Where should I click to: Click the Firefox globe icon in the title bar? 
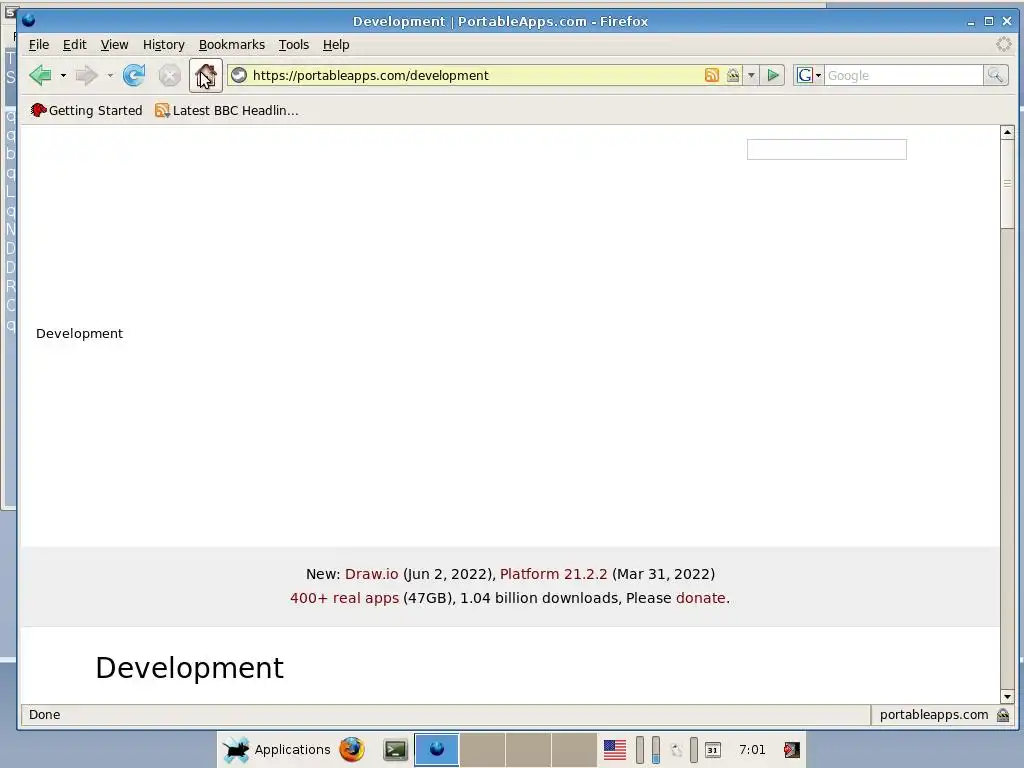click(28, 20)
